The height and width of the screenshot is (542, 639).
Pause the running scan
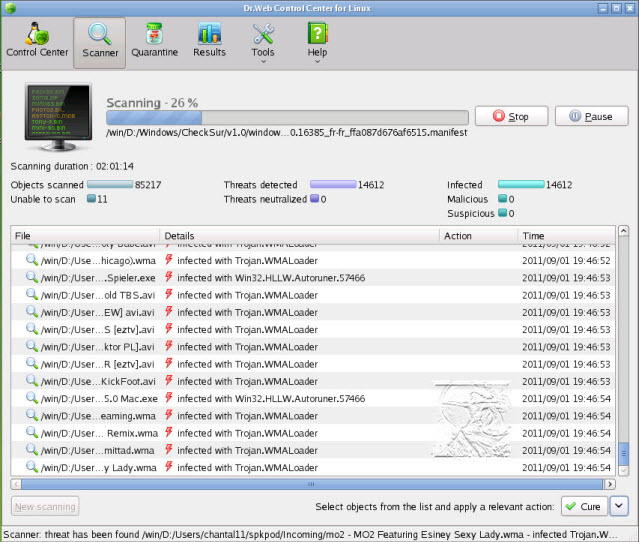point(591,116)
